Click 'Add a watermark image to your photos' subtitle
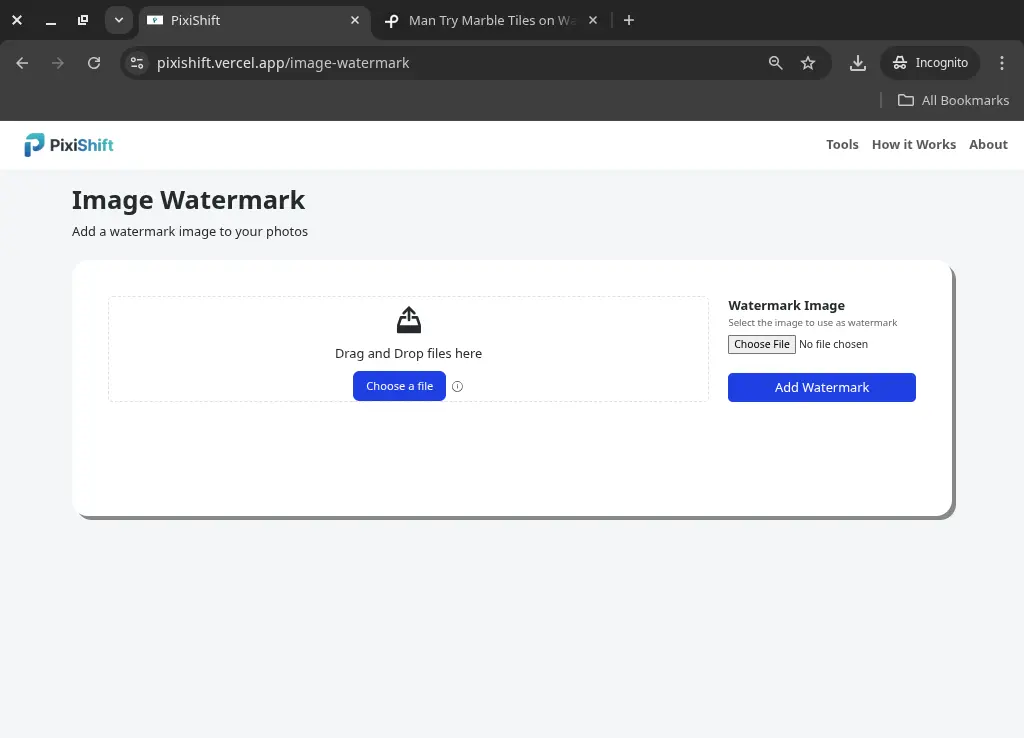The image size is (1024, 738). click(189, 231)
